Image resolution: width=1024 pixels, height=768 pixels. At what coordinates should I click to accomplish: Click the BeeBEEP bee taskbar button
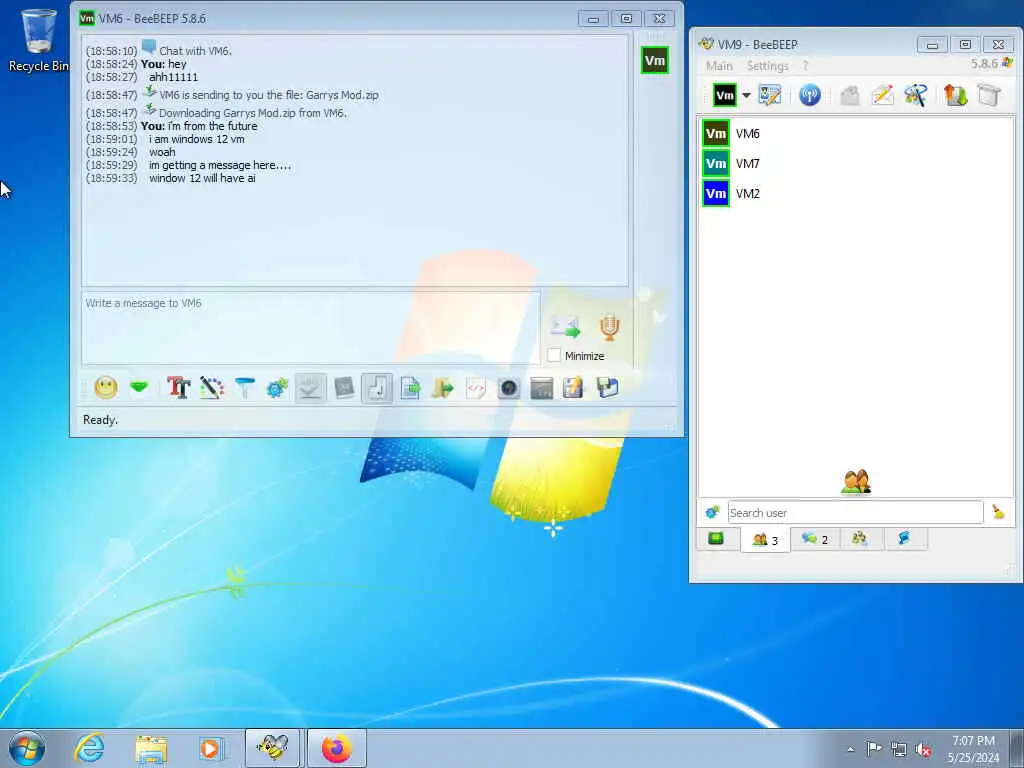coord(272,748)
